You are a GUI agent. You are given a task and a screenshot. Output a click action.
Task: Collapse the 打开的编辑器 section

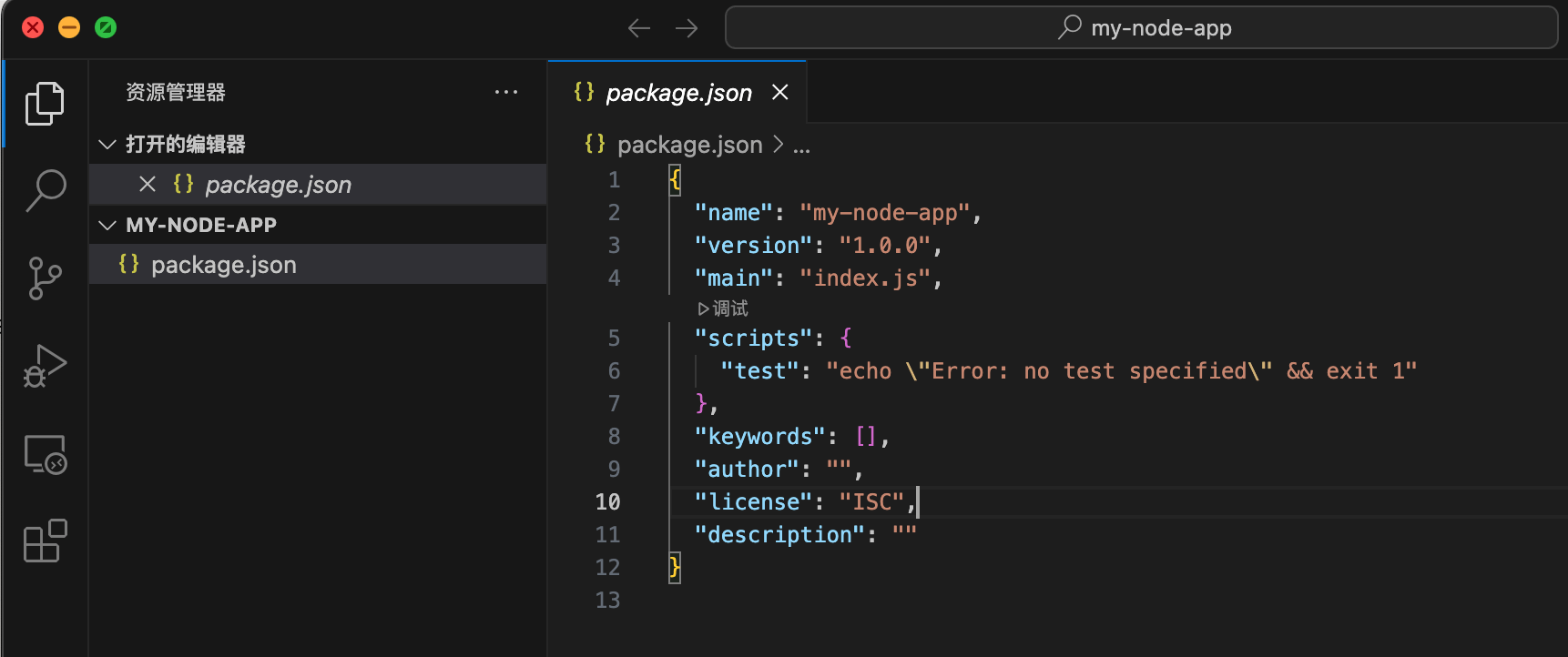tap(107, 145)
